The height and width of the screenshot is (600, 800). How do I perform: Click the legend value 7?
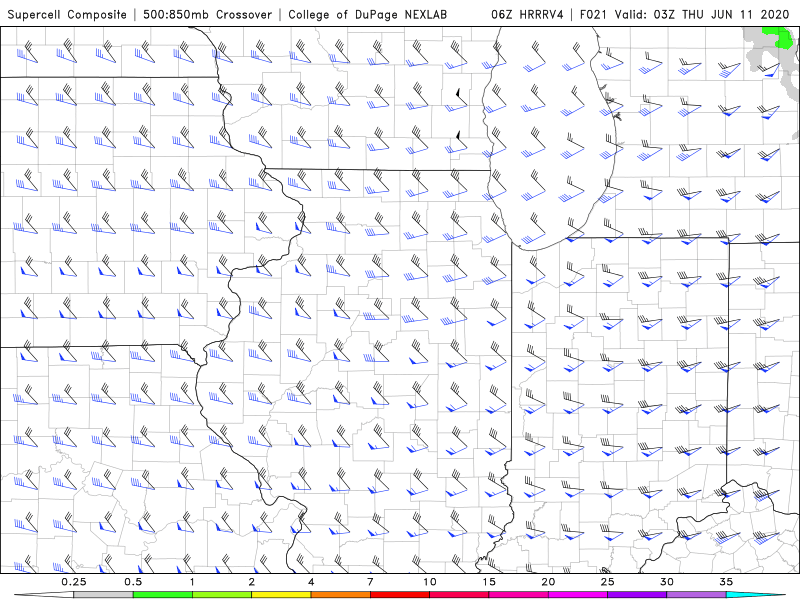tap(370, 582)
